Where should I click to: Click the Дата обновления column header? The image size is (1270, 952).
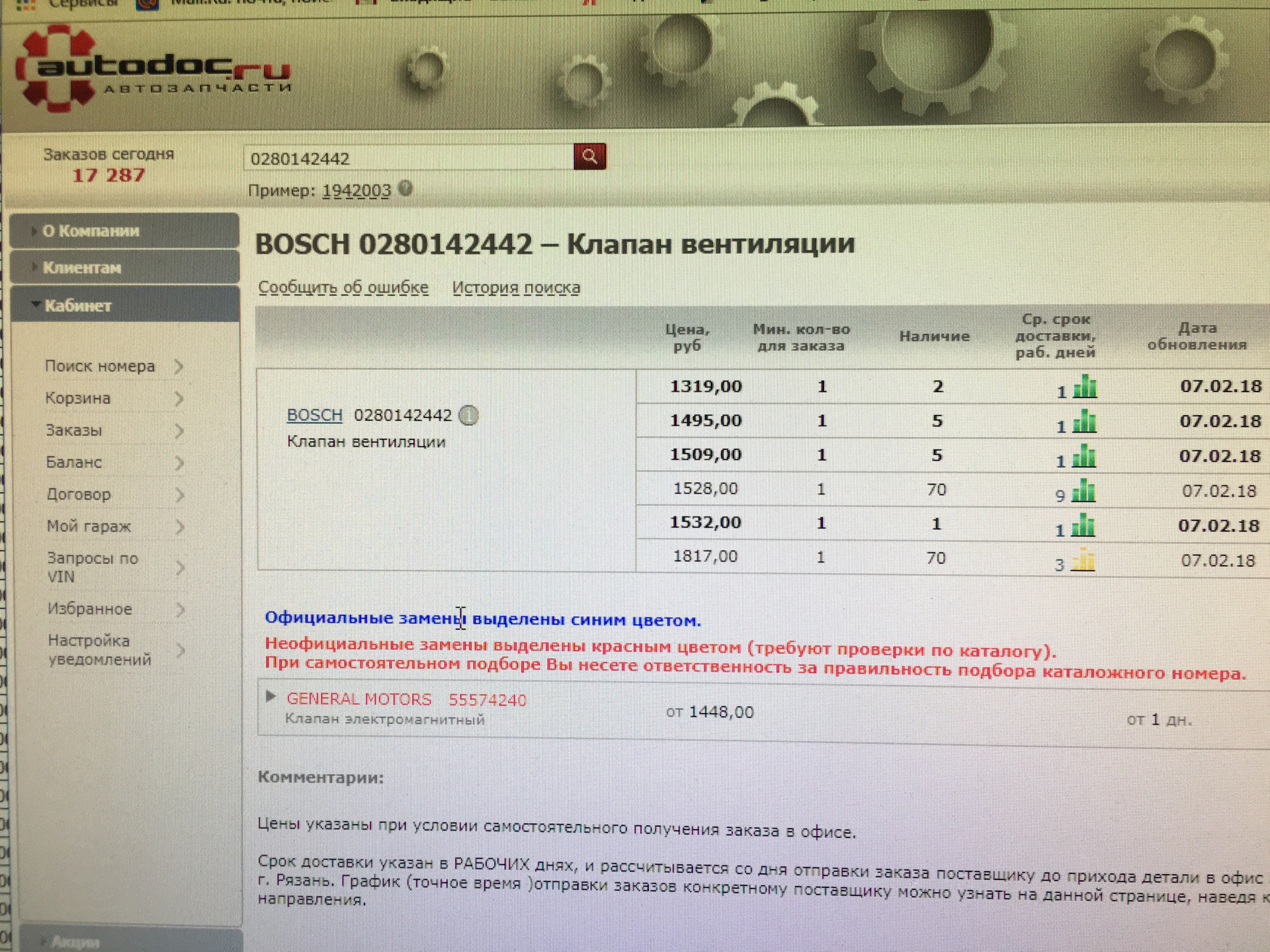click(1197, 336)
